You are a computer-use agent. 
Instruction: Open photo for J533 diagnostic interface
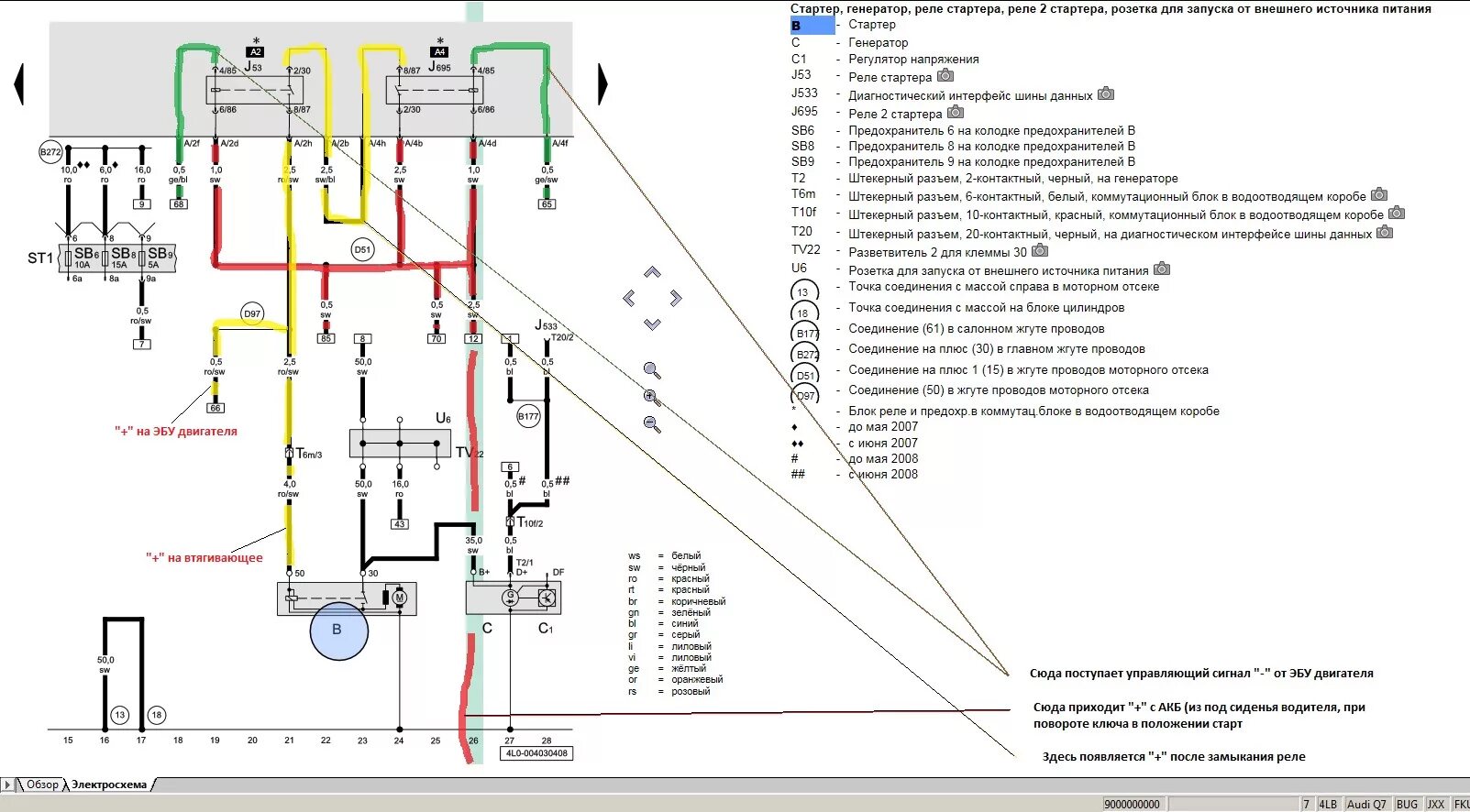click(1106, 93)
